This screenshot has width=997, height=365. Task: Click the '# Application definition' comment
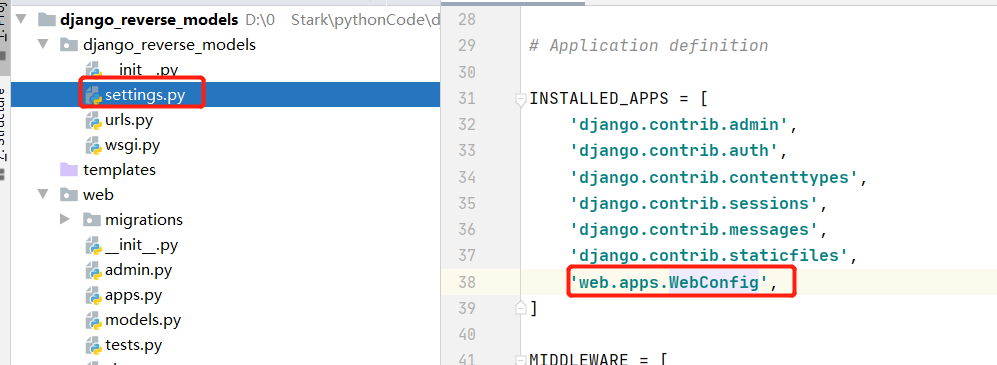tap(649, 46)
